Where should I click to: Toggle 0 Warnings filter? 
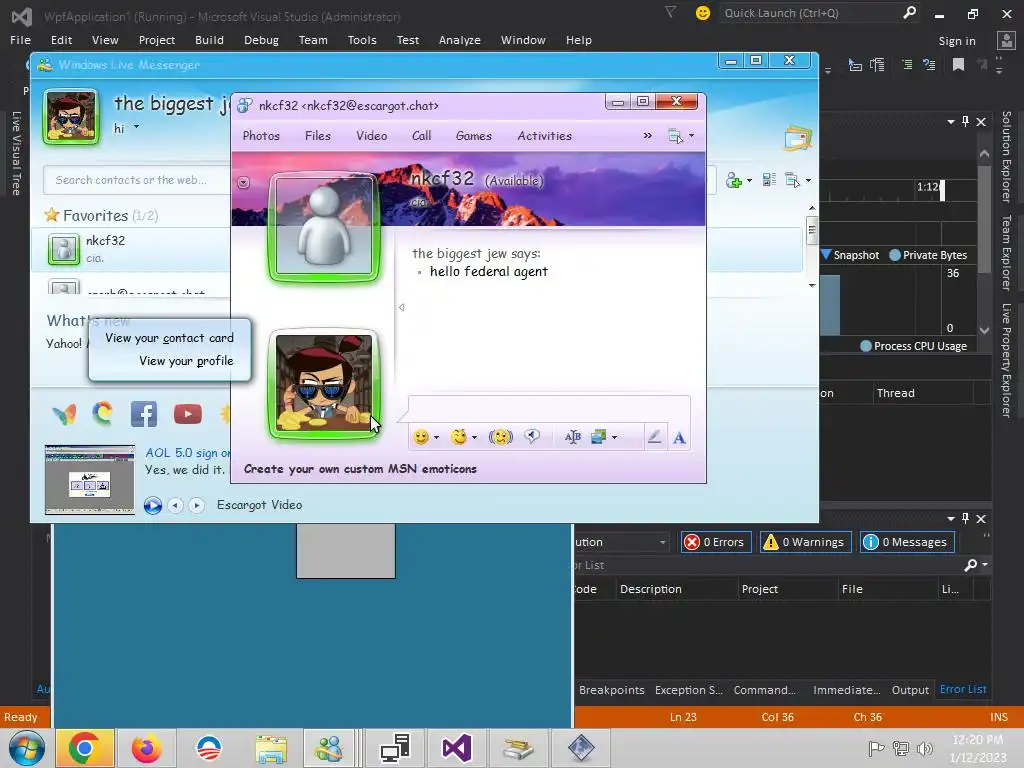pyautogui.click(x=805, y=542)
